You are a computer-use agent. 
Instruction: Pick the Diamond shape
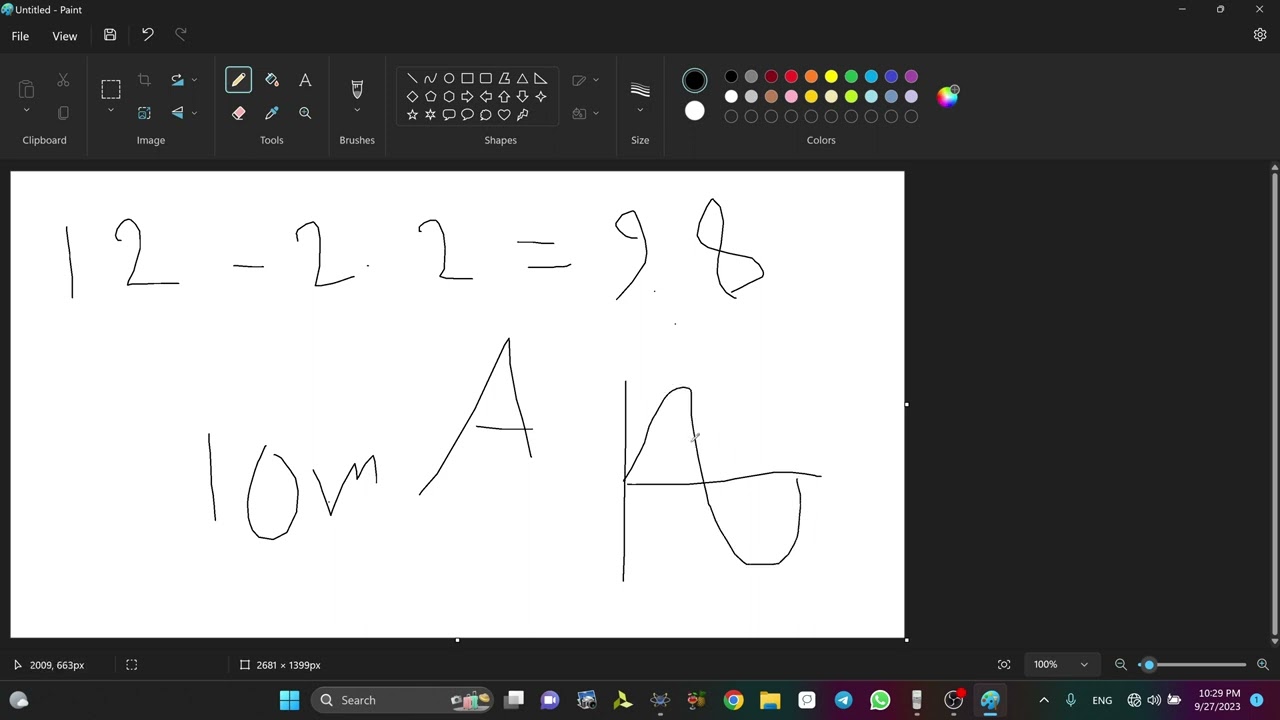pos(412,97)
